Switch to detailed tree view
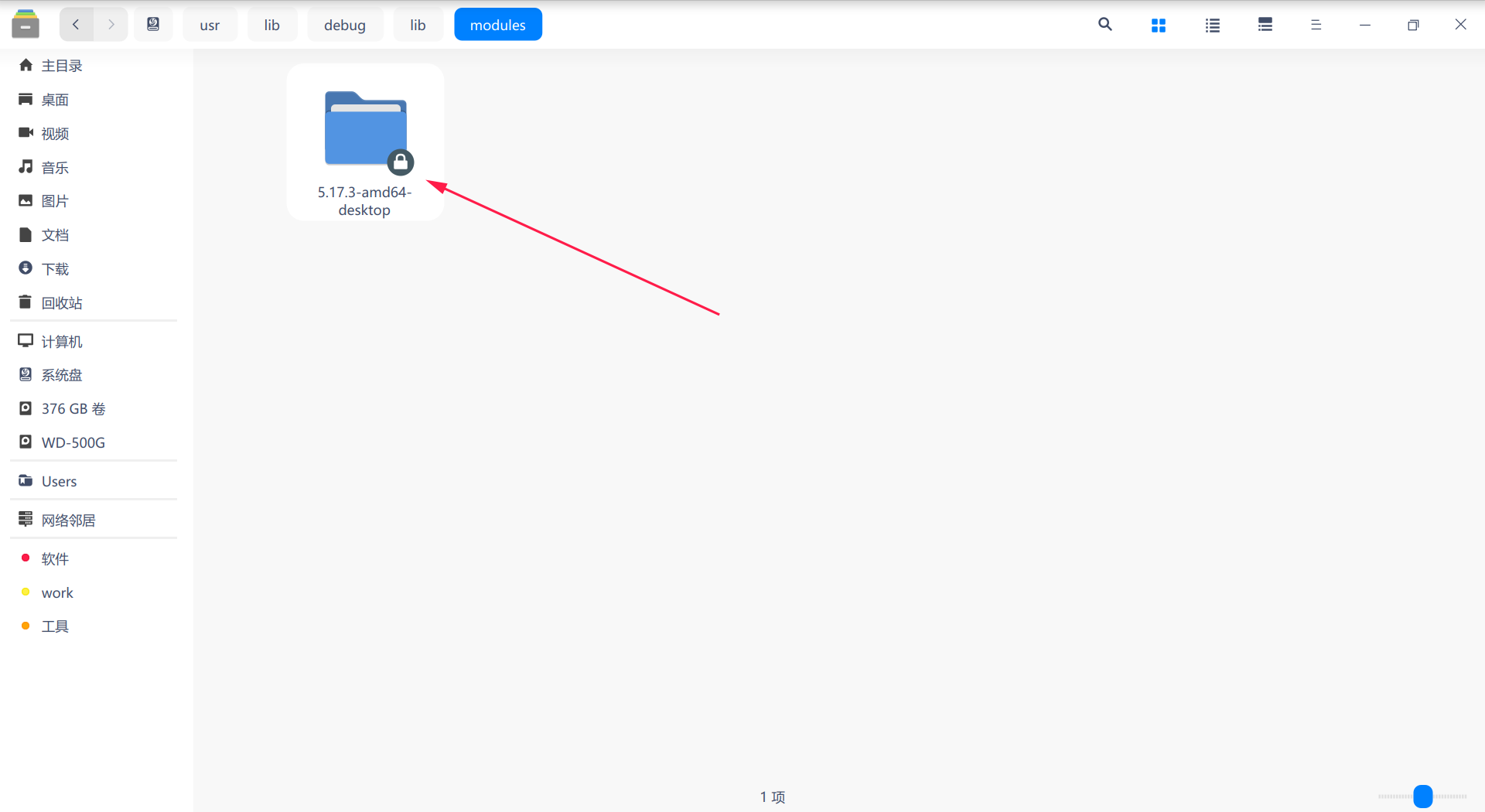 click(x=1265, y=26)
